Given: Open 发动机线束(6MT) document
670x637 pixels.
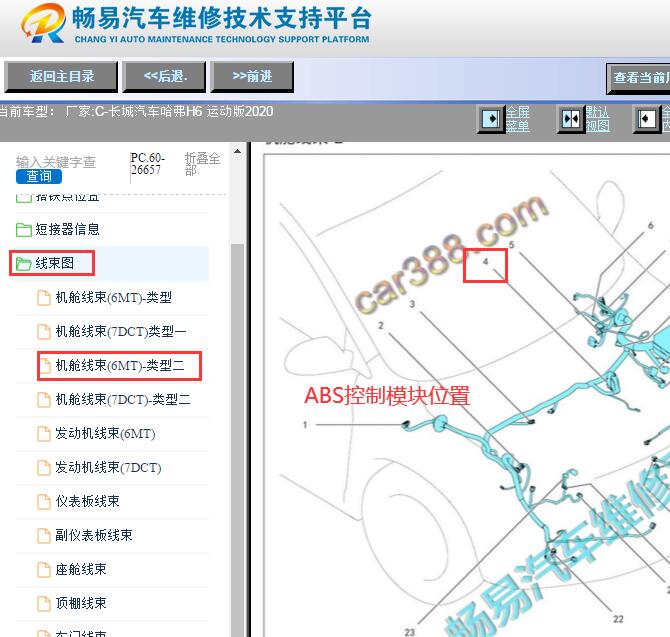Looking at the screenshot, I should tap(105, 433).
